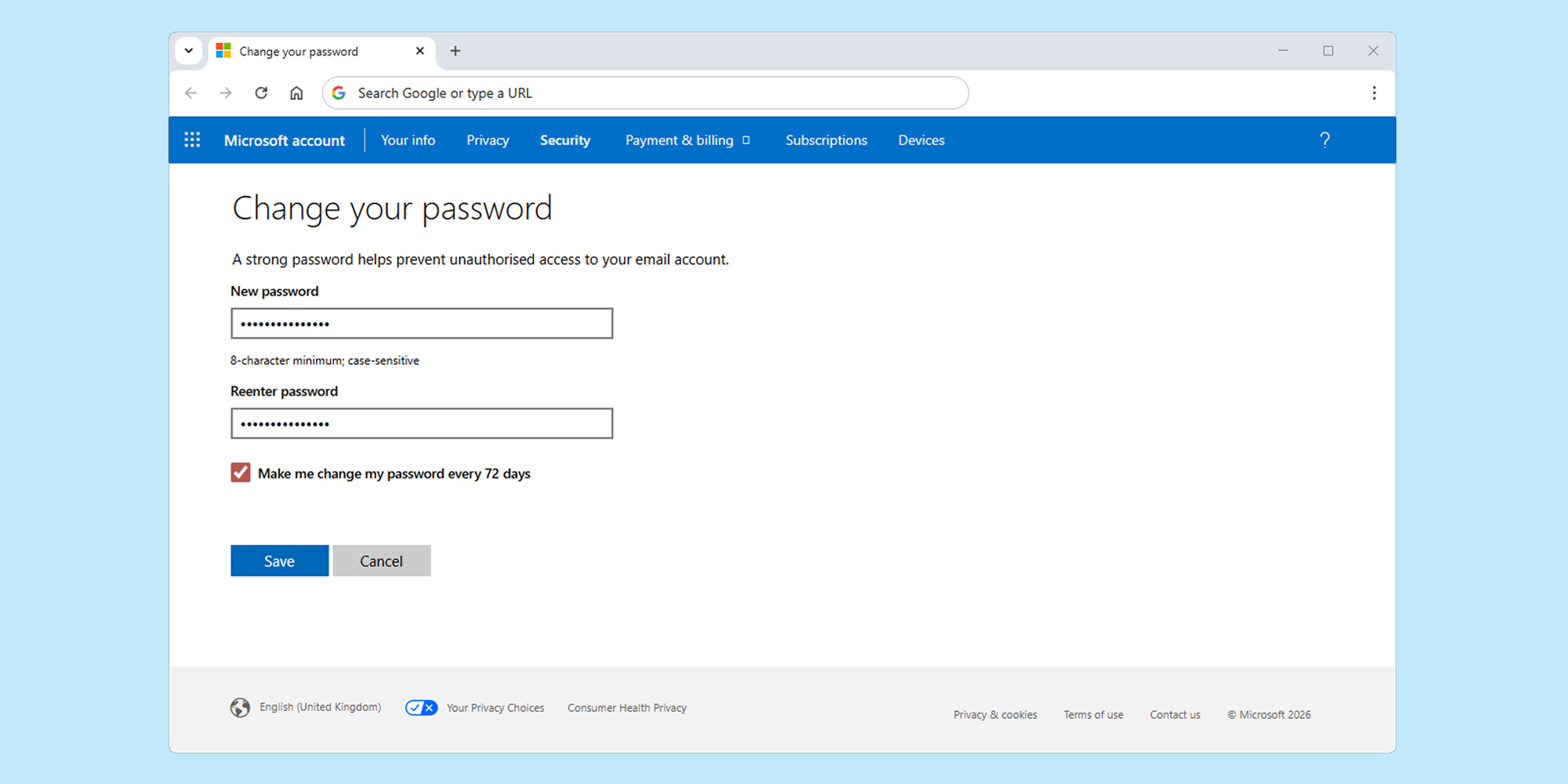
Task: Click the reload page icon
Action: pyautogui.click(x=261, y=93)
